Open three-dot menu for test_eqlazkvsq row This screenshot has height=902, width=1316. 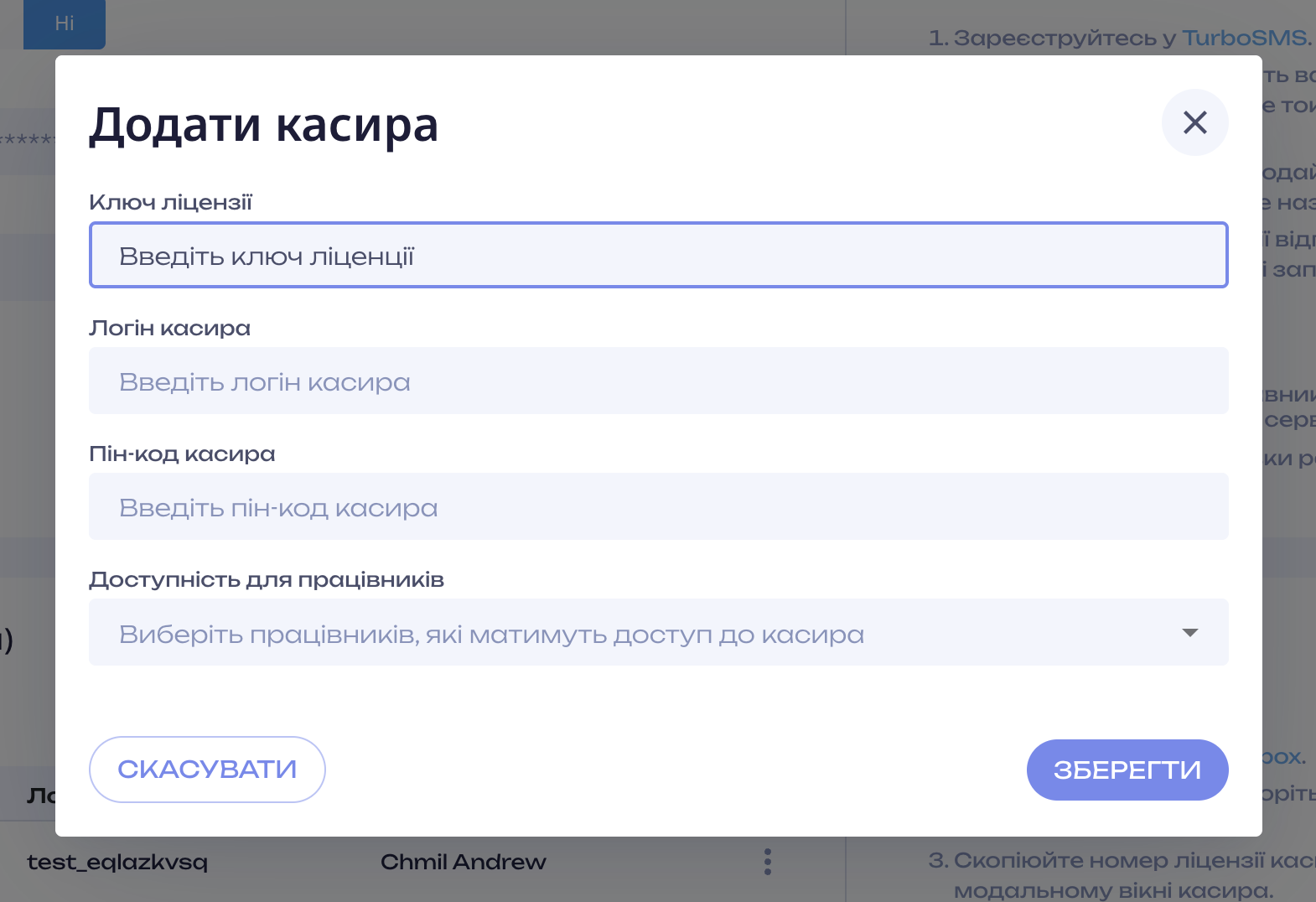click(767, 862)
